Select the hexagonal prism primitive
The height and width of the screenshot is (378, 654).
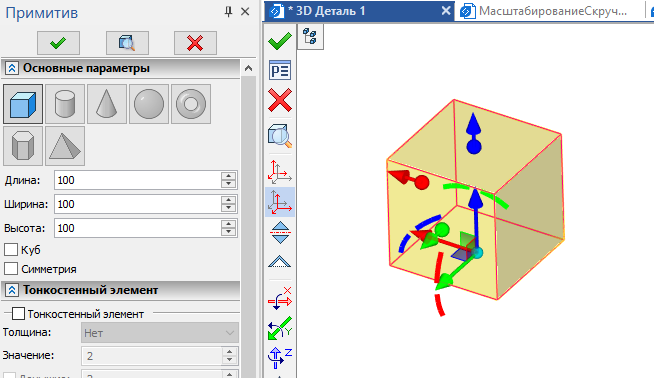(23, 146)
